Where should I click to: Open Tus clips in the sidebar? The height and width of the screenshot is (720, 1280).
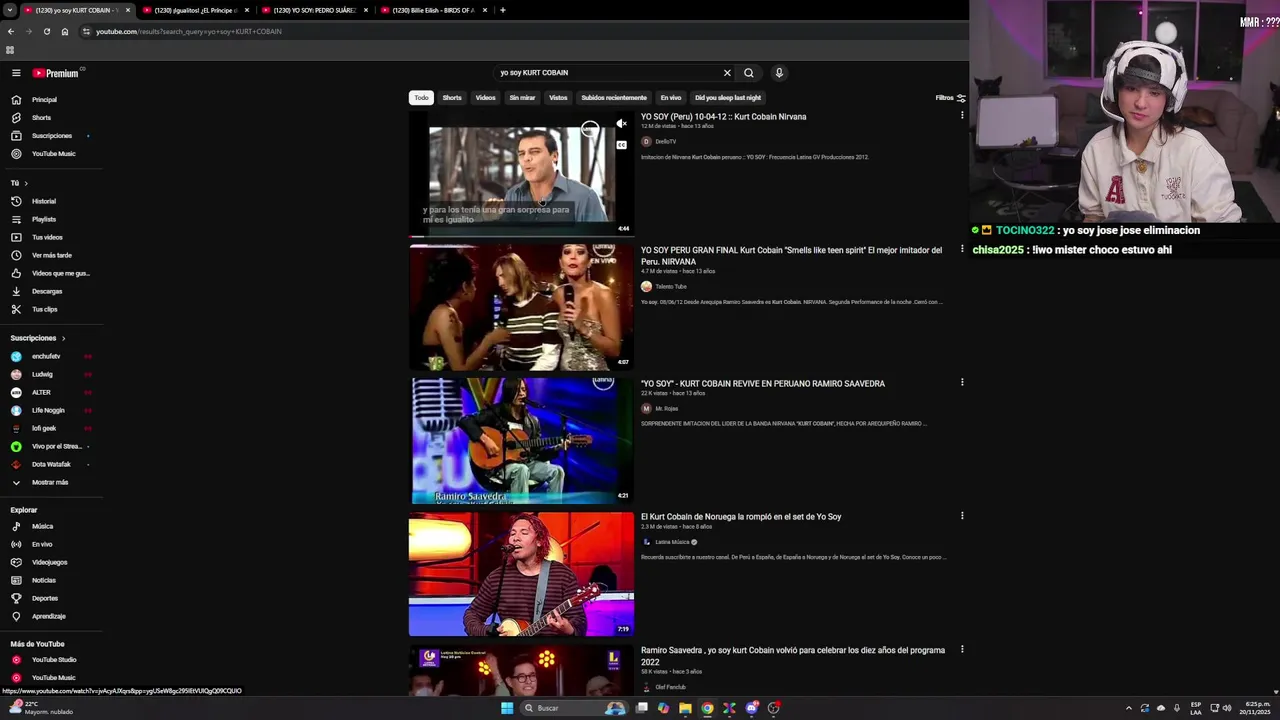(45, 309)
